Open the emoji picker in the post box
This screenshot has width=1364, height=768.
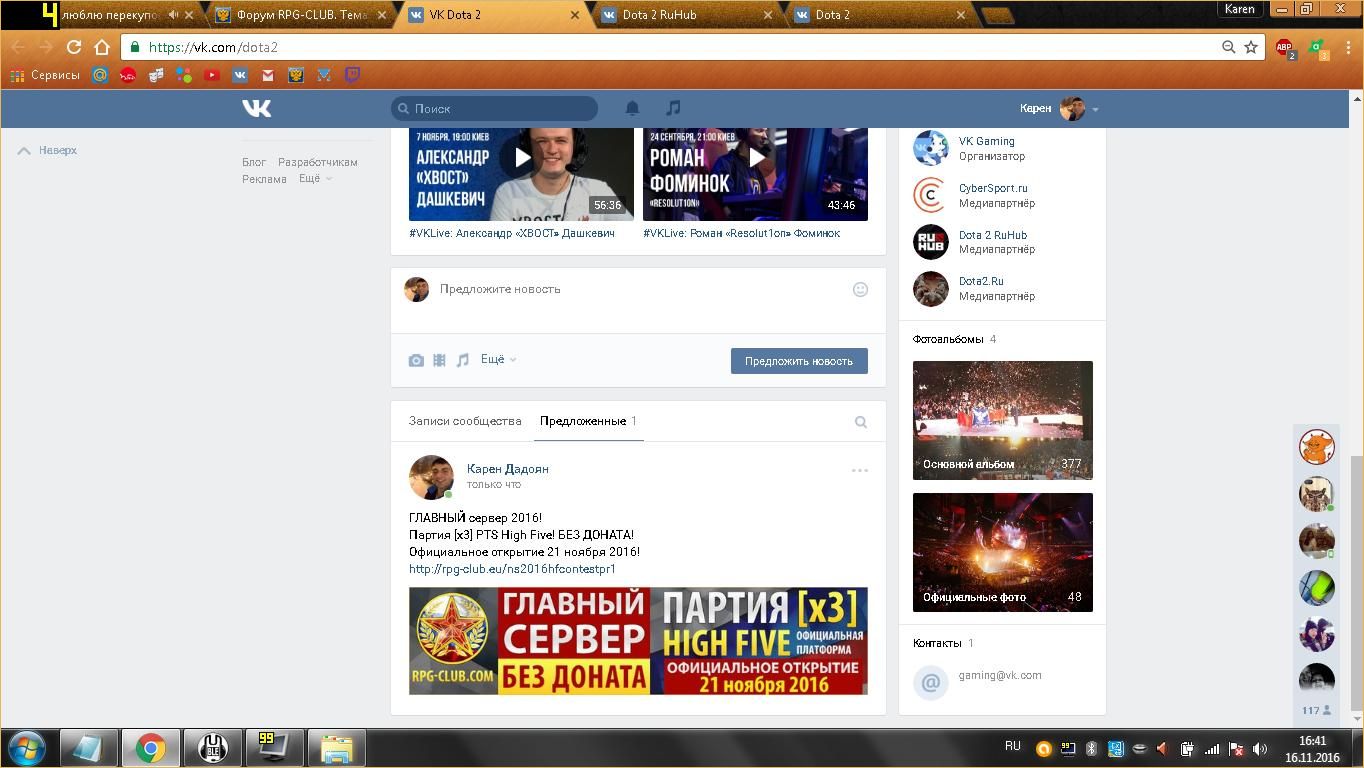[860, 289]
